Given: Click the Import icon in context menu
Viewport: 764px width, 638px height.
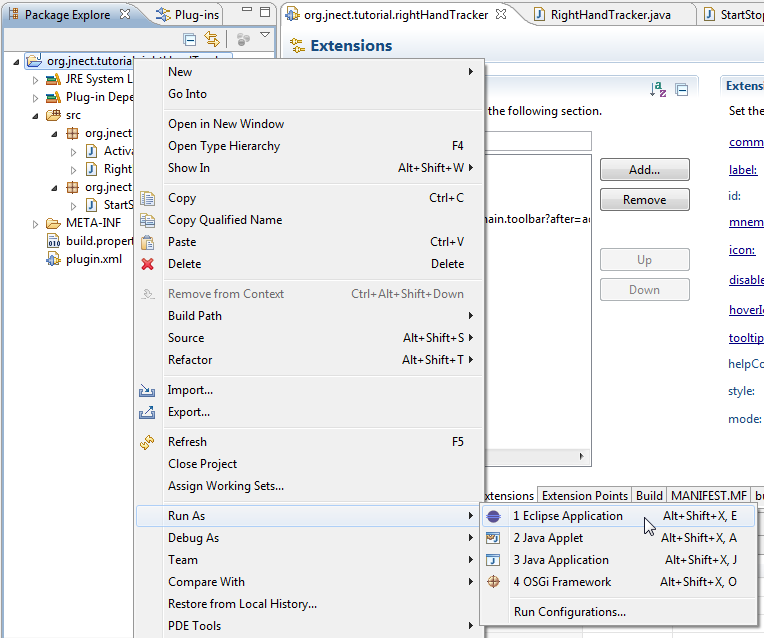Looking at the screenshot, I should point(147,390).
